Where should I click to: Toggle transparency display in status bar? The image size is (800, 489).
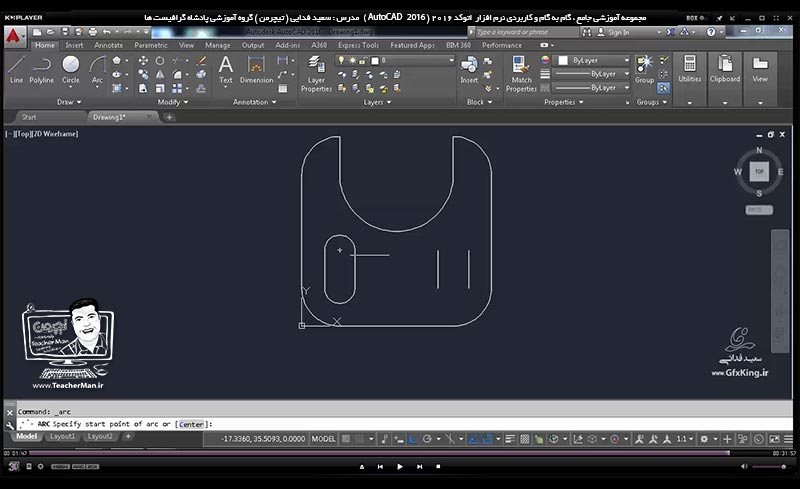tap(524, 439)
